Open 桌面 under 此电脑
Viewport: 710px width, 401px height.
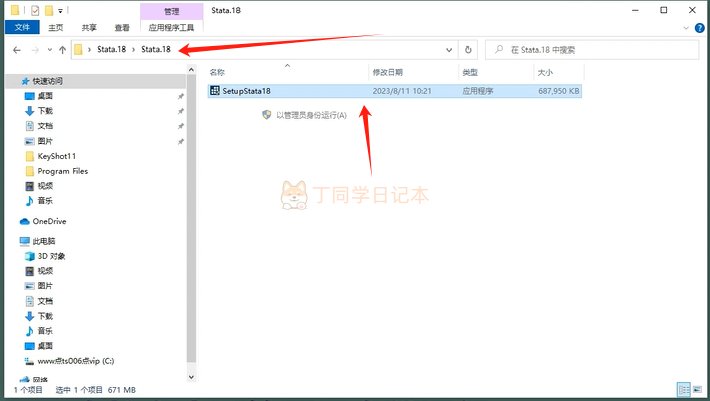coord(45,346)
